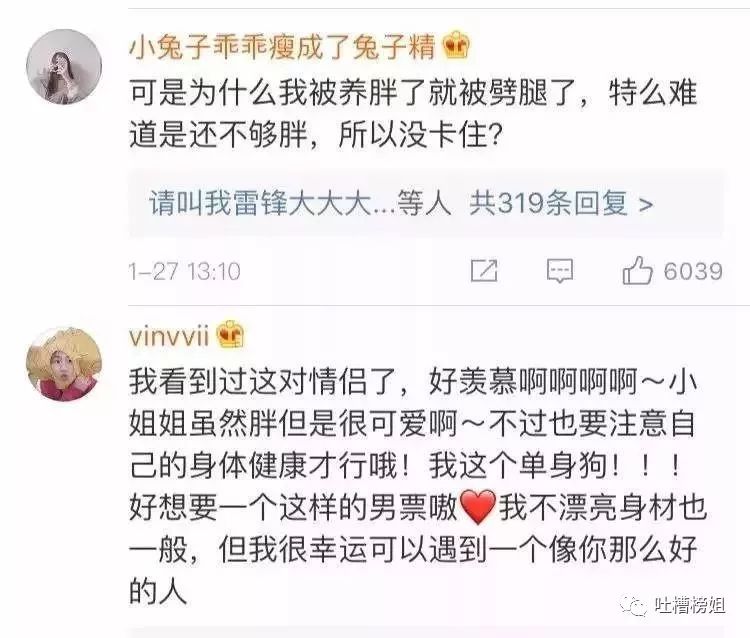Click vinvvii's comment text about 这对情侣
The height and width of the screenshot is (638, 750).
coord(418,486)
